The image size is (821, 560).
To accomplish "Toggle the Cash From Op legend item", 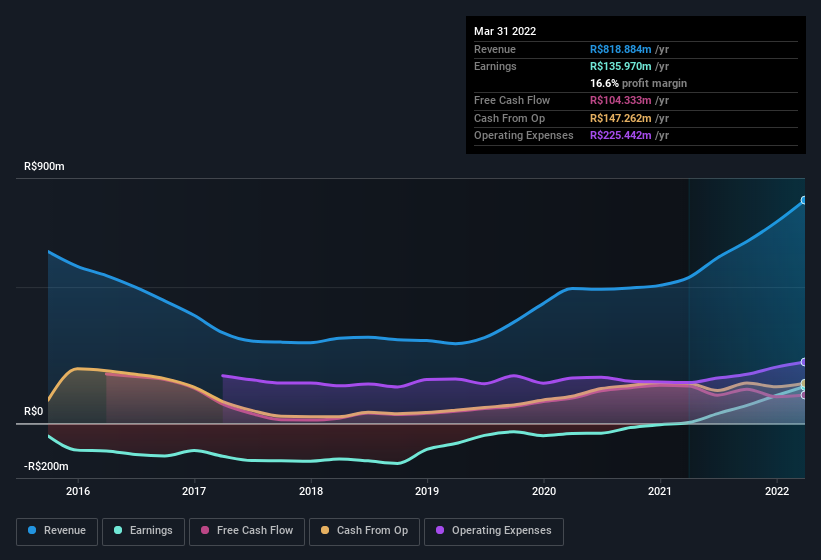I will point(362,531).
